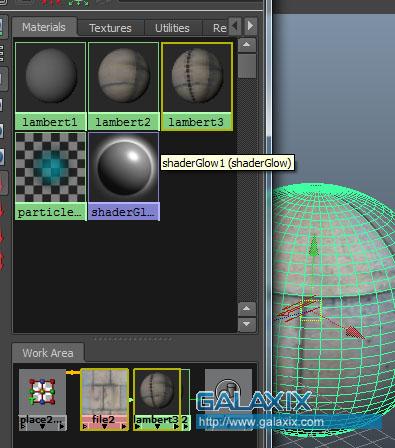Select the shaderGlow glossy sphere swatch
Screen dimensions: 395x448
[124, 167]
